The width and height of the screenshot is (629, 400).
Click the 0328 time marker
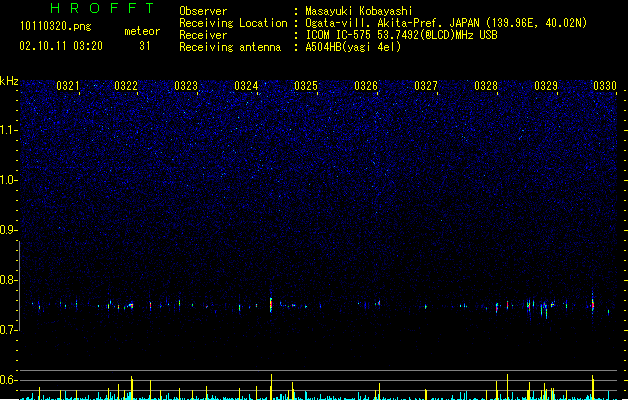pos(486,86)
